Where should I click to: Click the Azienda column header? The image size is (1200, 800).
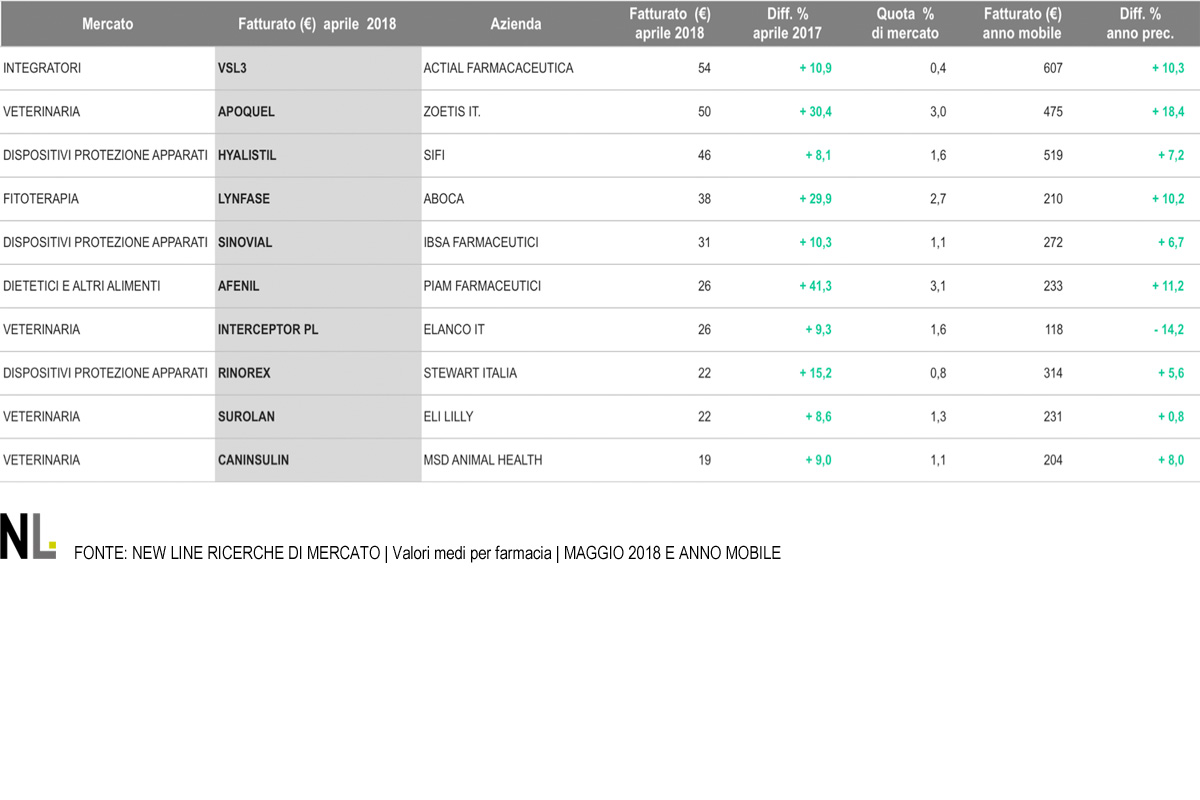[516, 23]
